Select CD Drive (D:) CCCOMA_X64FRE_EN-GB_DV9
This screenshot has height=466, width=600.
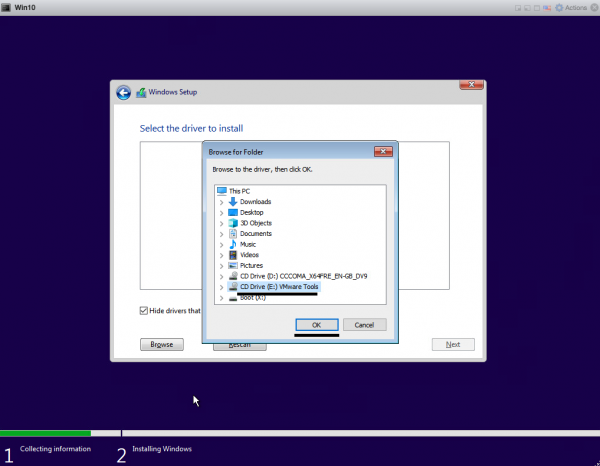303,276
